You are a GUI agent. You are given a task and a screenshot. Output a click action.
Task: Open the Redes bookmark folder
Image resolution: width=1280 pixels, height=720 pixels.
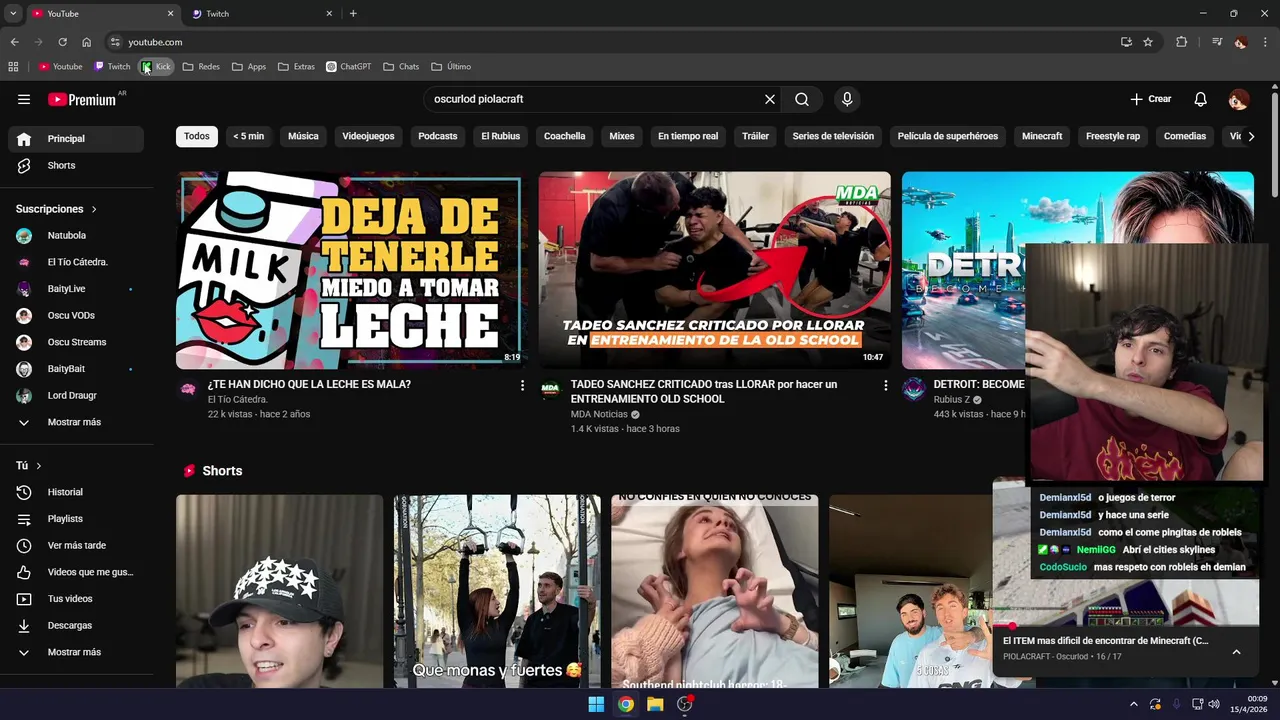pos(201,67)
